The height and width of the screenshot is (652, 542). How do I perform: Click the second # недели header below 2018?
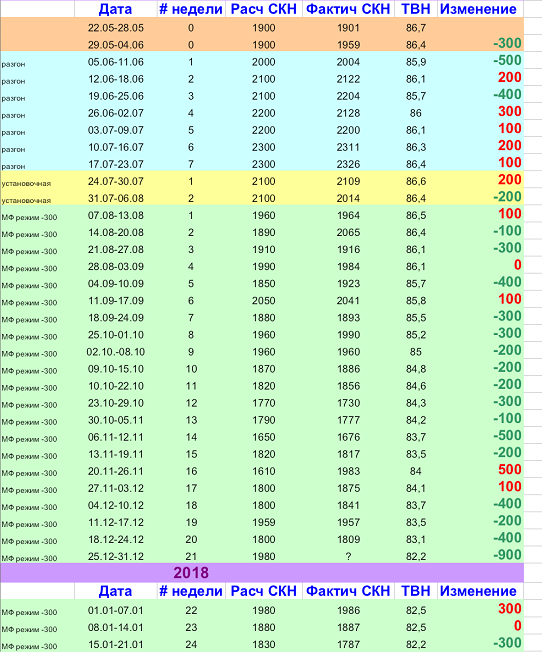(191, 591)
